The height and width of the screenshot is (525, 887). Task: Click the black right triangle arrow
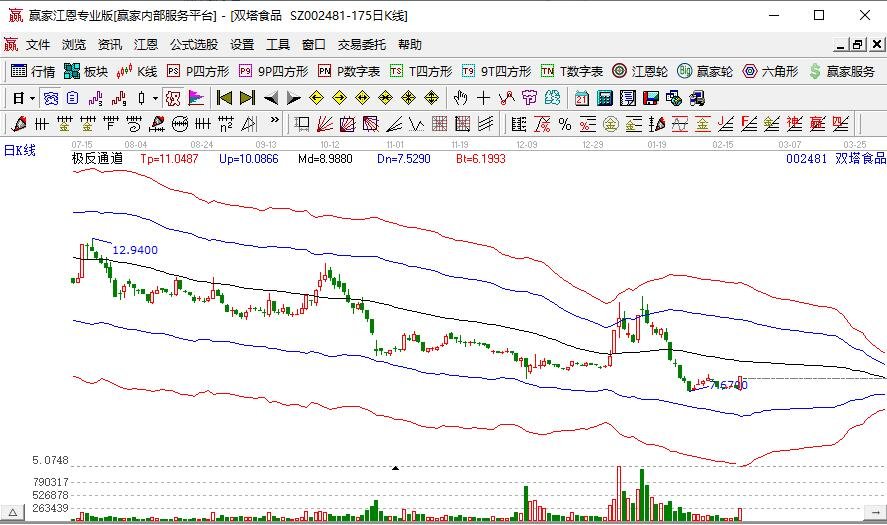294,98
